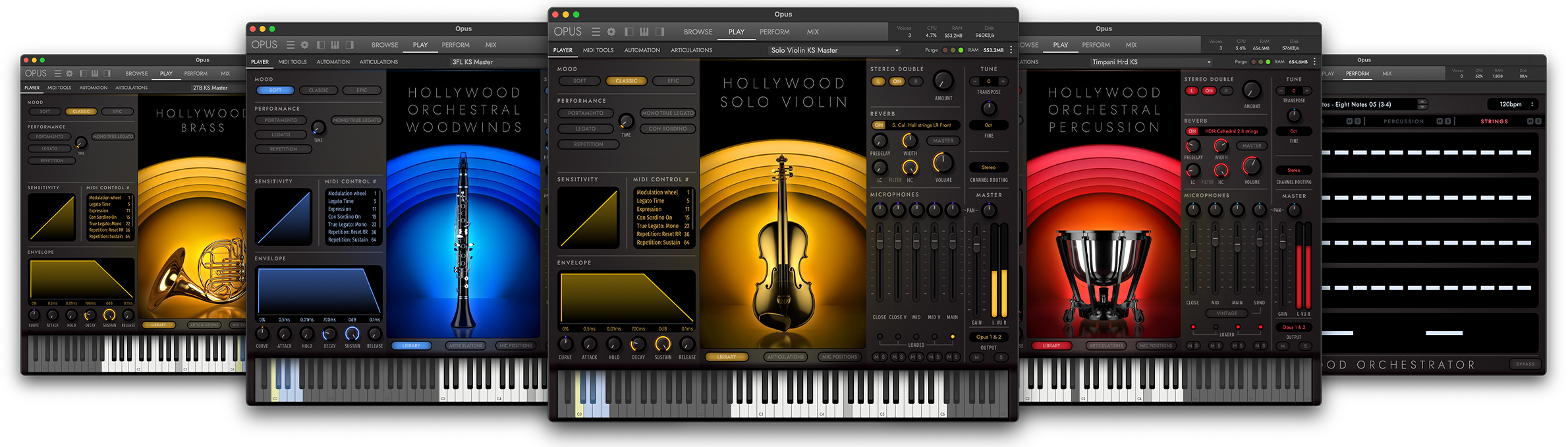Toggle left sidebar panel icon in Solo Violin window
The image size is (1568, 447).
629,32
